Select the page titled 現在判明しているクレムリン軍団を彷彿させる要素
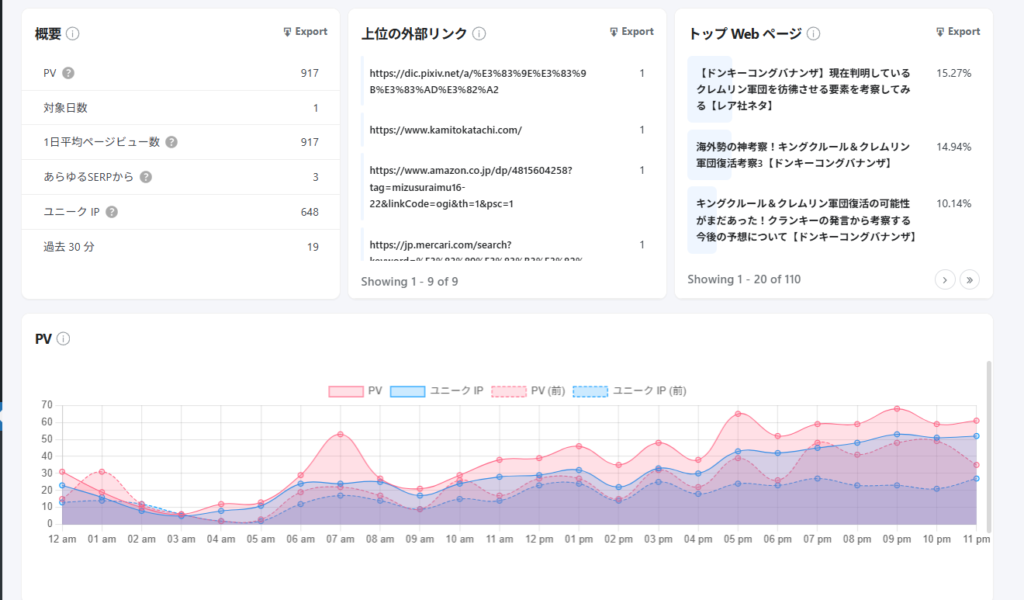 pyautogui.click(x=803, y=89)
